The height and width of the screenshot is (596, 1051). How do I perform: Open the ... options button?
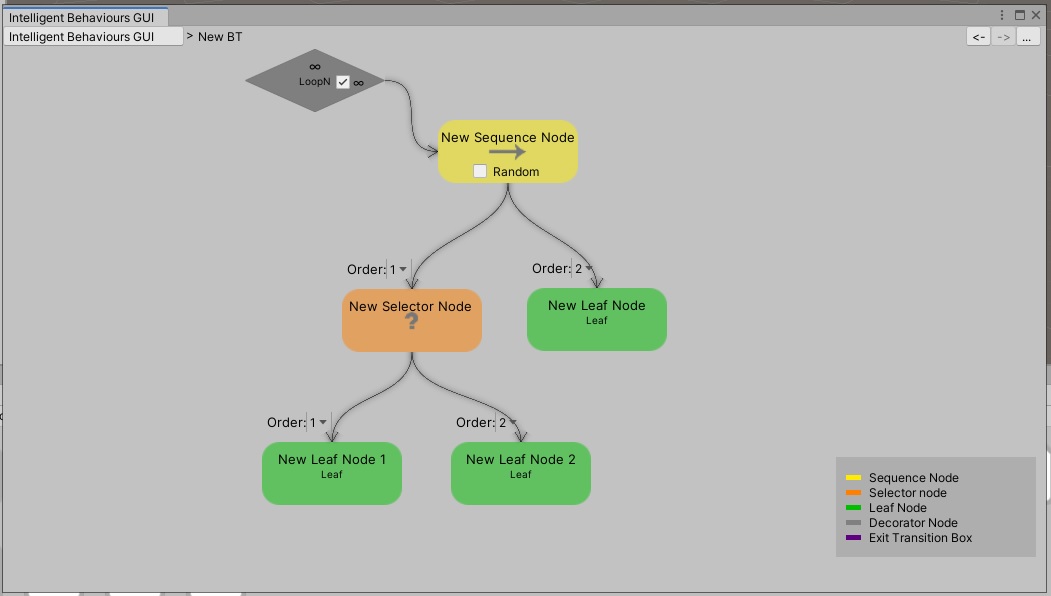(x=1028, y=37)
